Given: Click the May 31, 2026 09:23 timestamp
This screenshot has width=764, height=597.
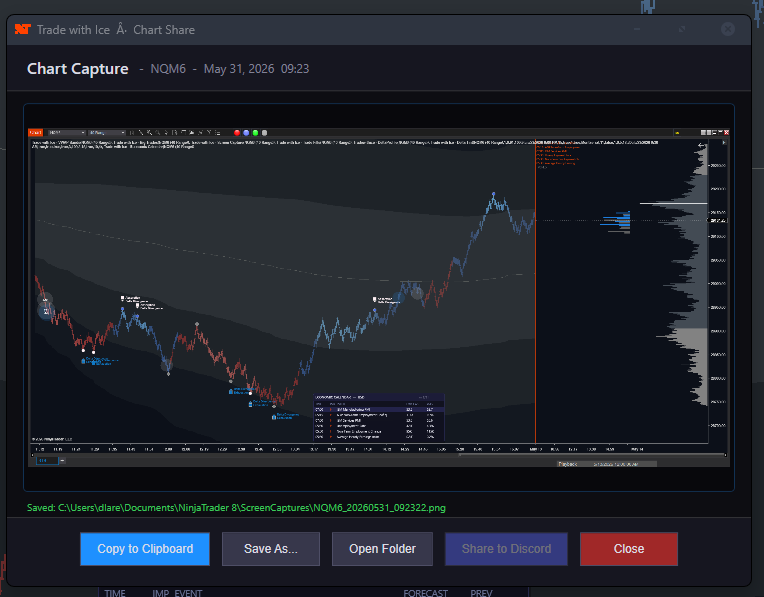Looking at the screenshot, I should pos(256,69).
